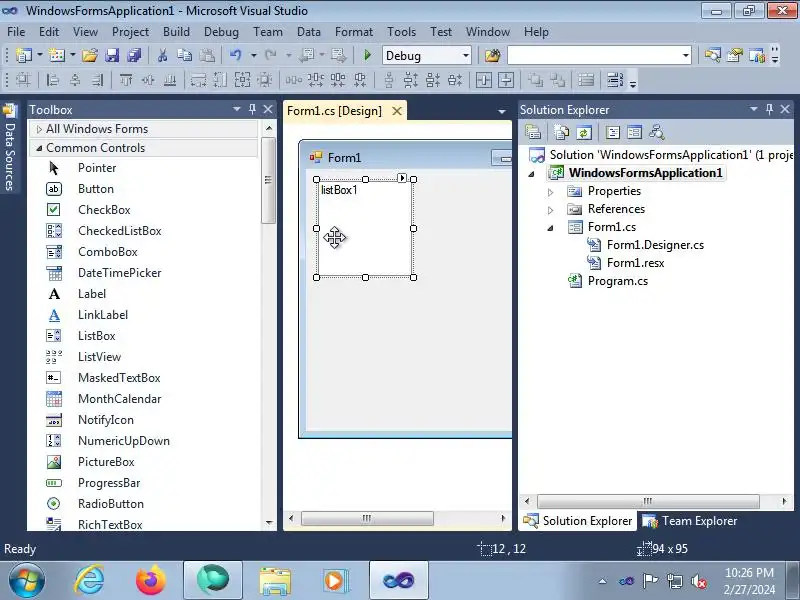800x600 pixels.
Task: Open Data Sources side tab
Action: coord(10,148)
